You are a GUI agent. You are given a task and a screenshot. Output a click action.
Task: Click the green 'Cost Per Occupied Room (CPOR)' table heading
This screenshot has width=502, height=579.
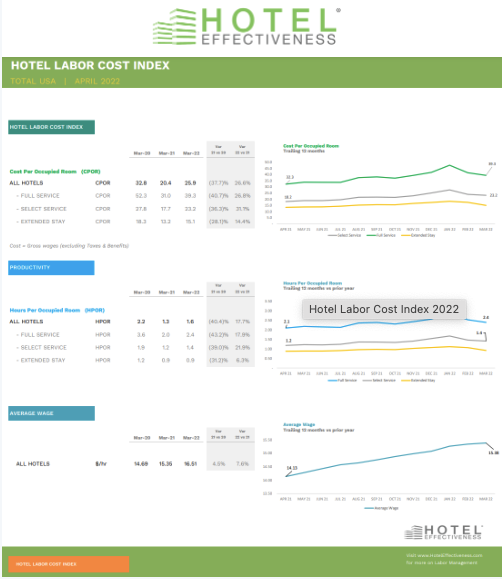pos(55,171)
